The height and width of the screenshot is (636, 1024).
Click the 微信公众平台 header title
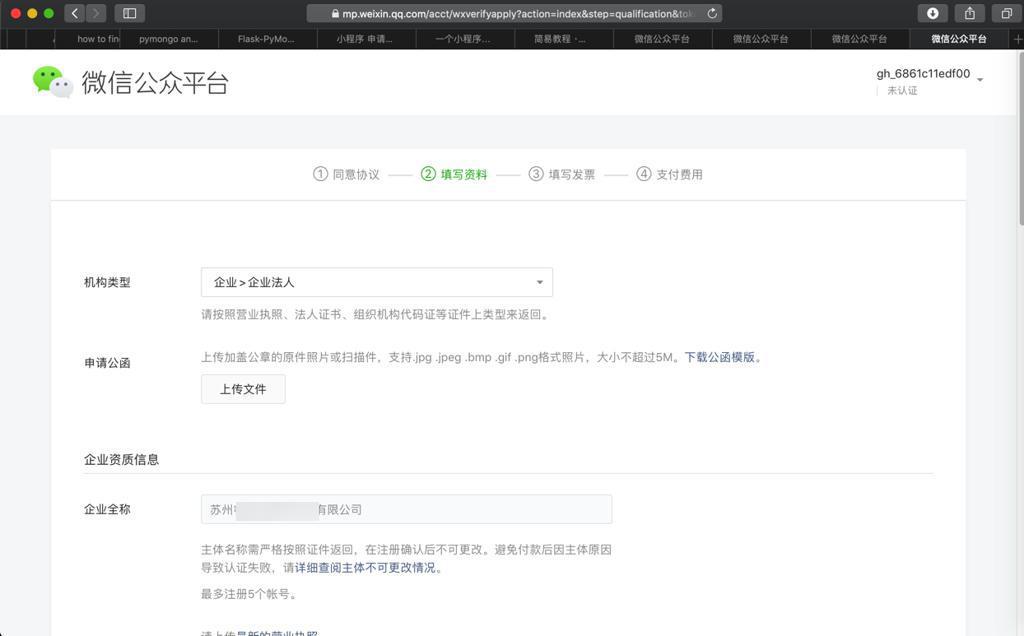pyautogui.click(x=155, y=83)
